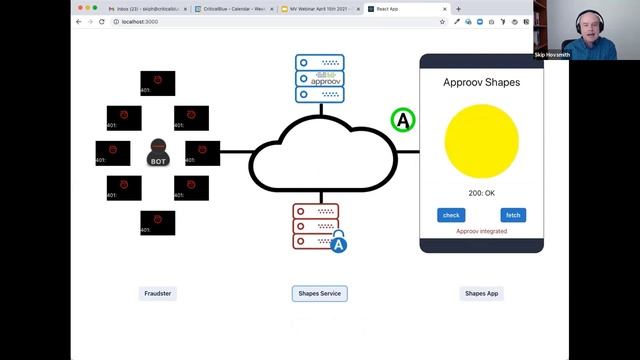Select the React App tab
640x360 pixels.
click(x=407, y=9)
